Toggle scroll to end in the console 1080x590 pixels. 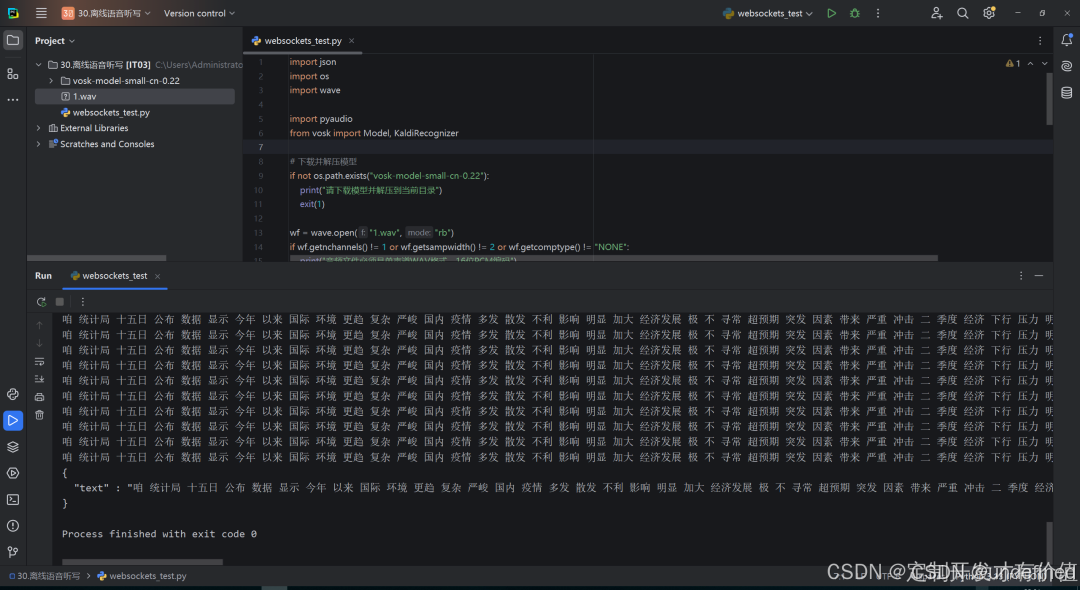(39, 379)
